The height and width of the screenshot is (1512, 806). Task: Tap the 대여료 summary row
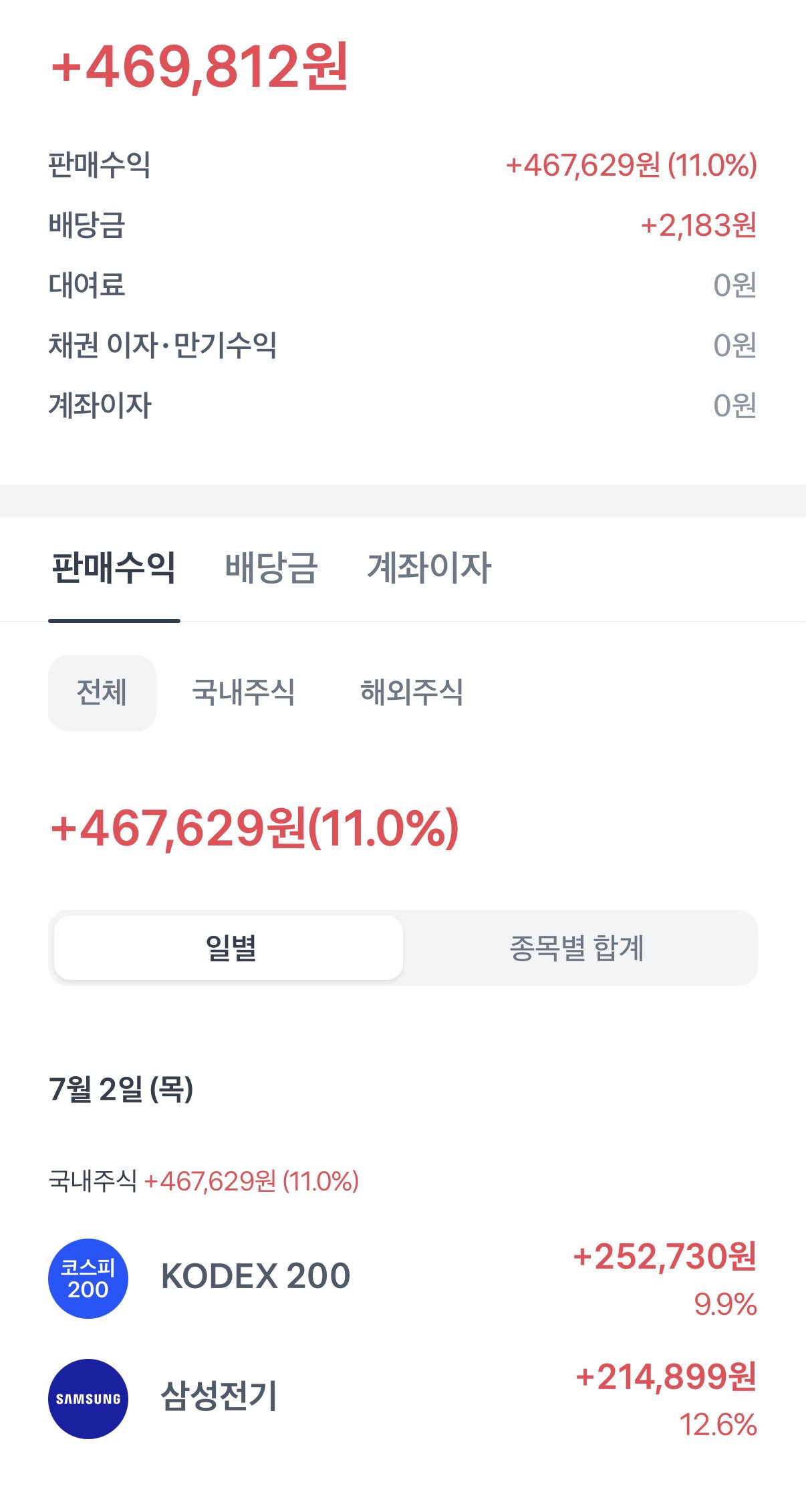point(403,285)
